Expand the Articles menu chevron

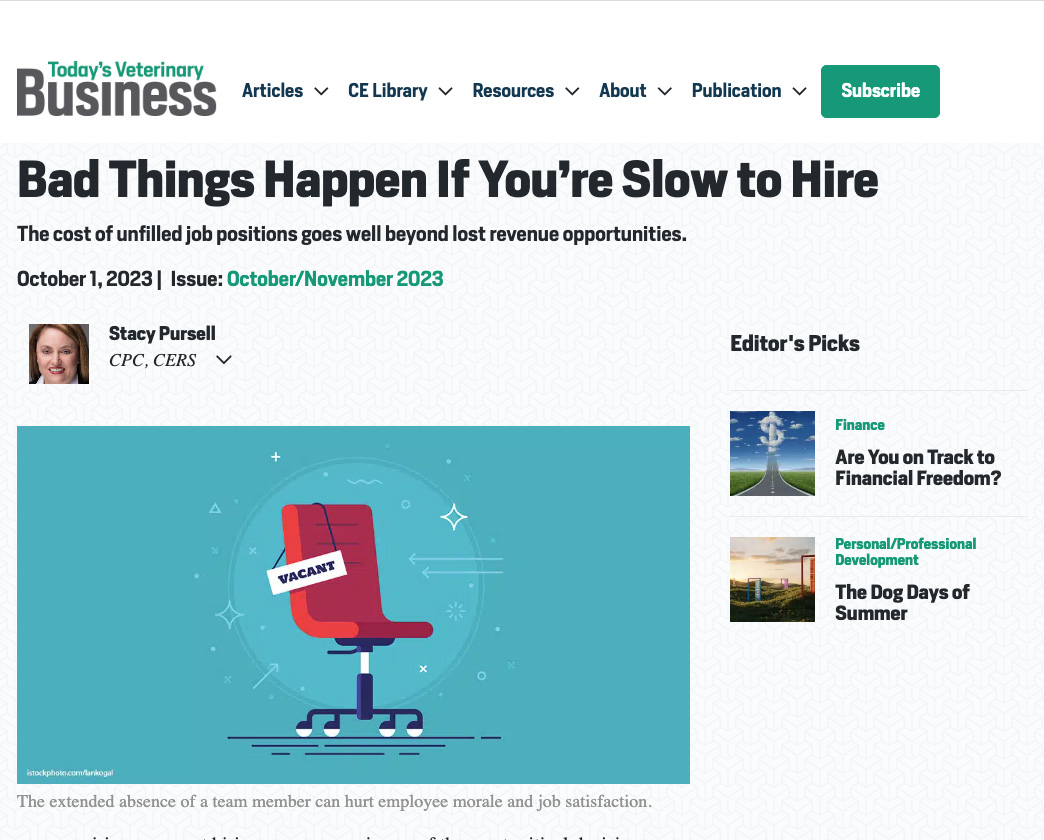tap(321, 91)
